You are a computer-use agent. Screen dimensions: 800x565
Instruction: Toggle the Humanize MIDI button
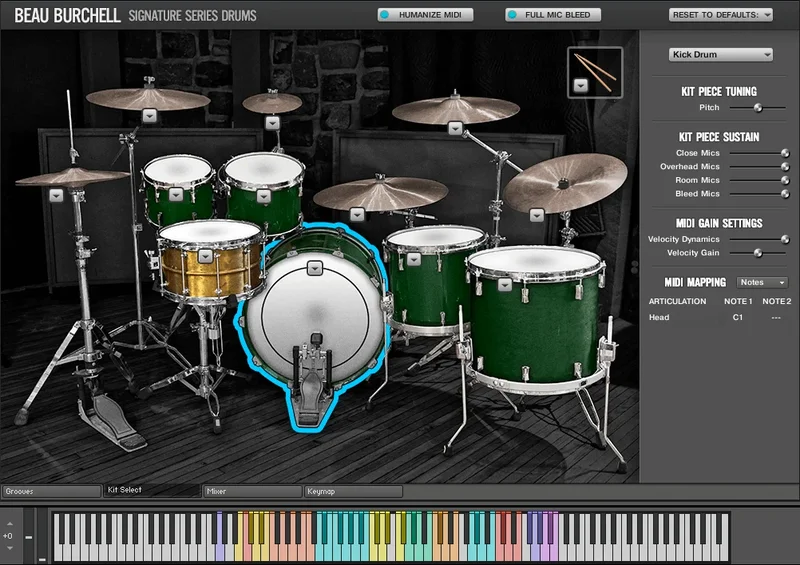point(426,15)
